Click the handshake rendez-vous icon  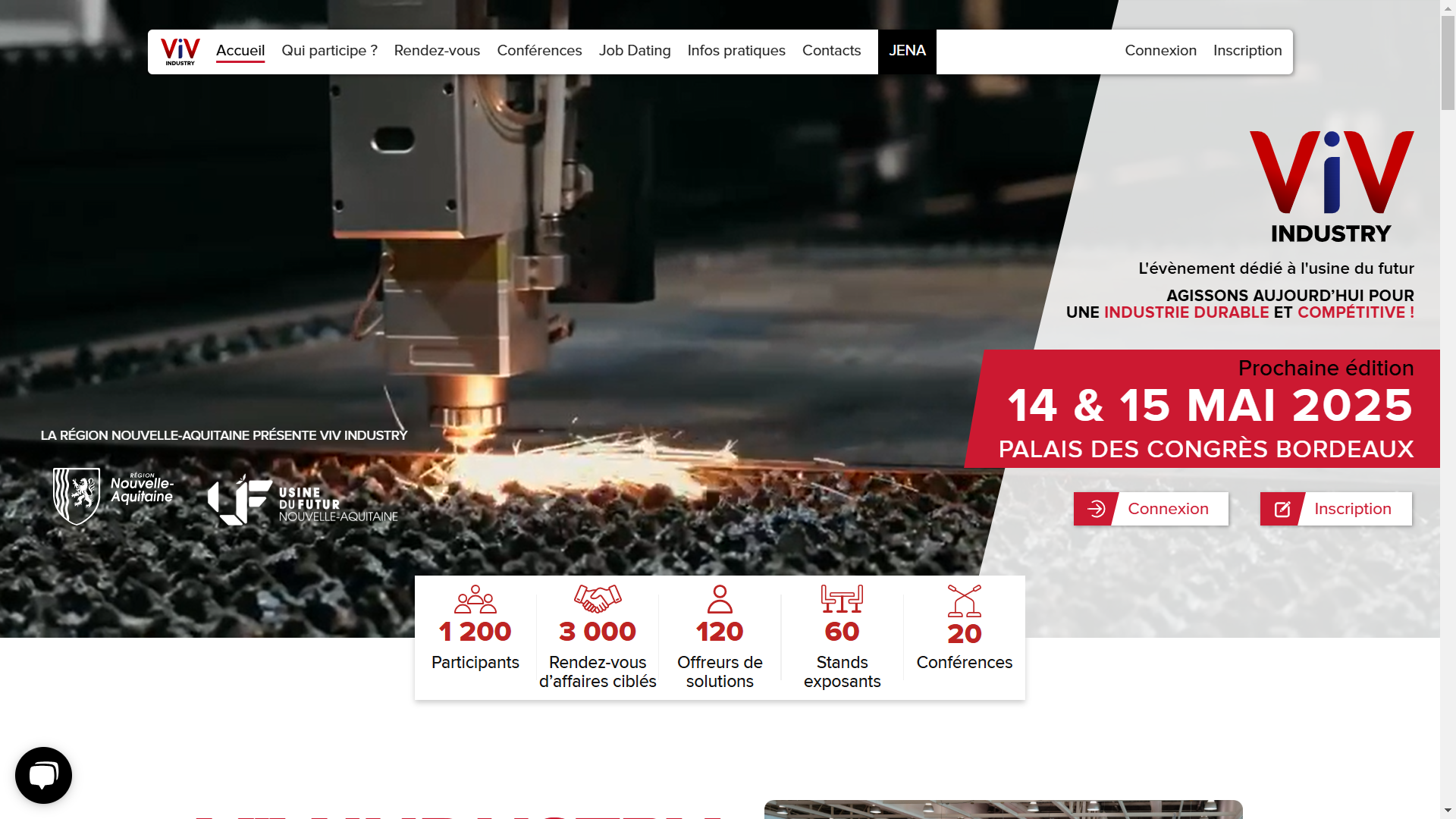click(598, 599)
